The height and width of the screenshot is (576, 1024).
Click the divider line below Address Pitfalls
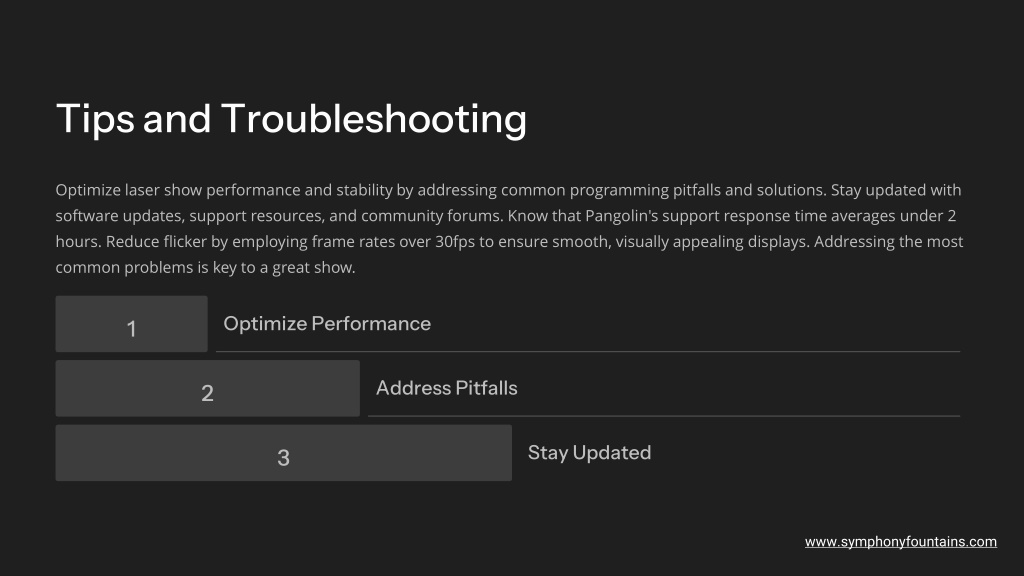[664, 415]
